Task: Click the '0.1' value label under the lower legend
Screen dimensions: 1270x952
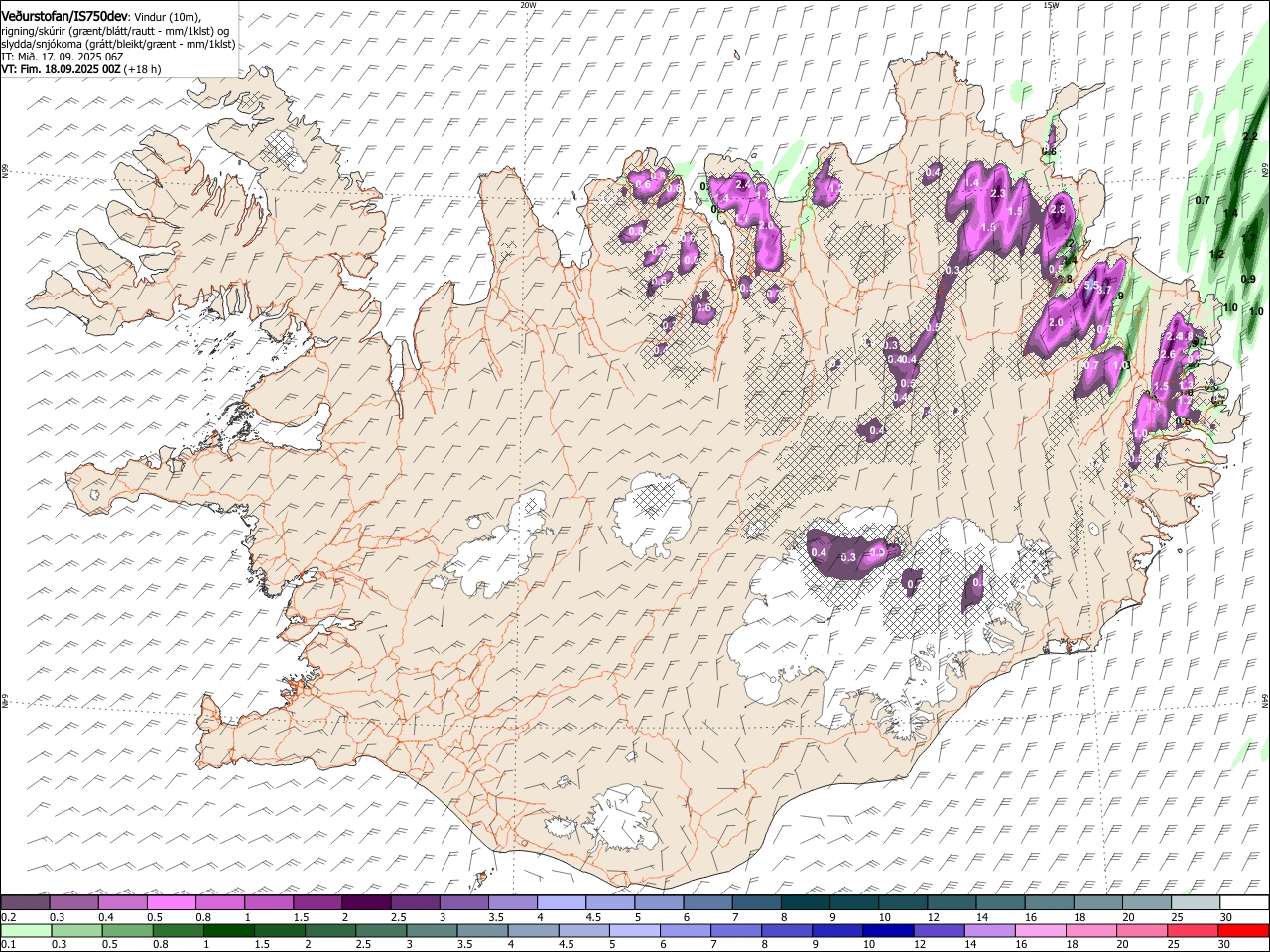Action: click(x=9, y=945)
